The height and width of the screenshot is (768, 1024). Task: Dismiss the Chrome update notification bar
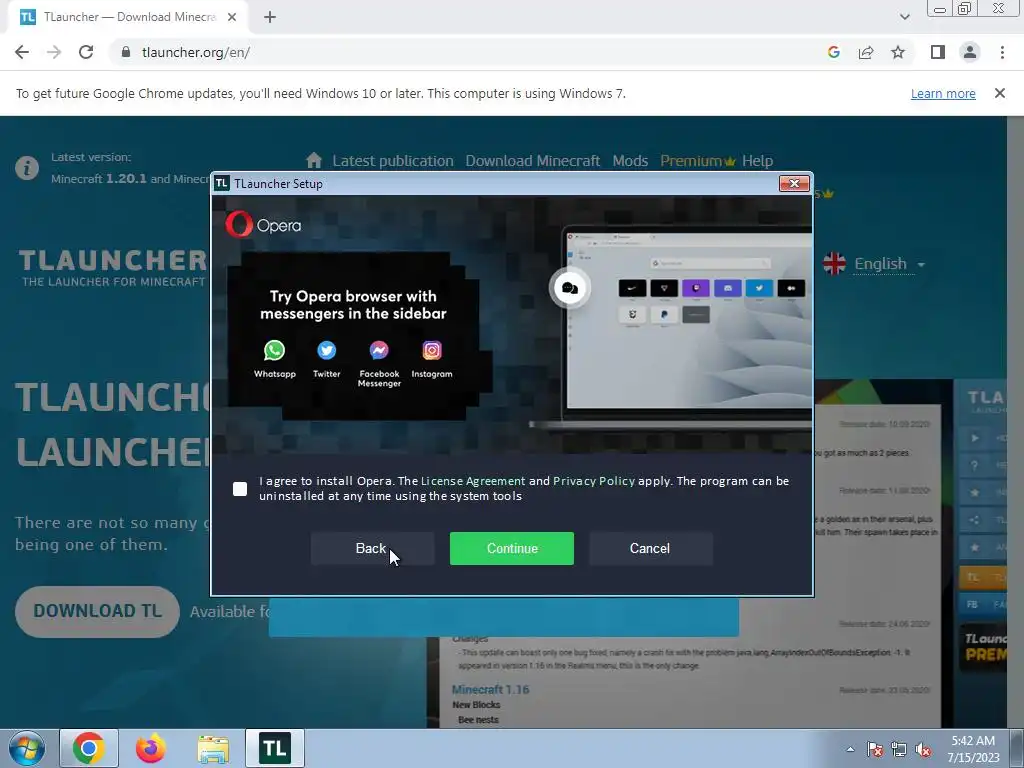coord(1000,93)
